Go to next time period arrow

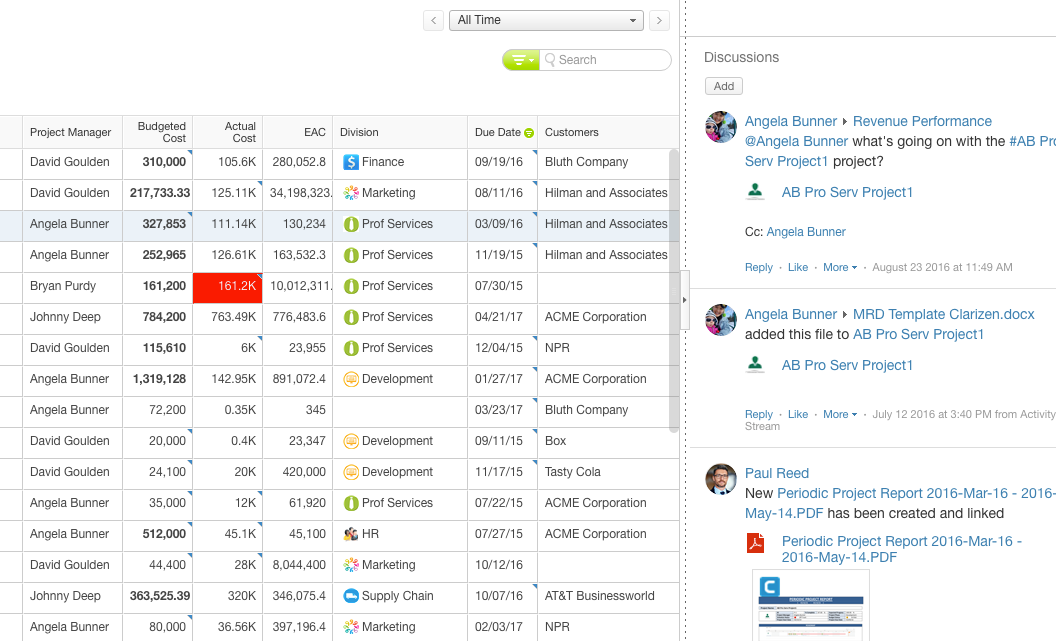(659, 20)
